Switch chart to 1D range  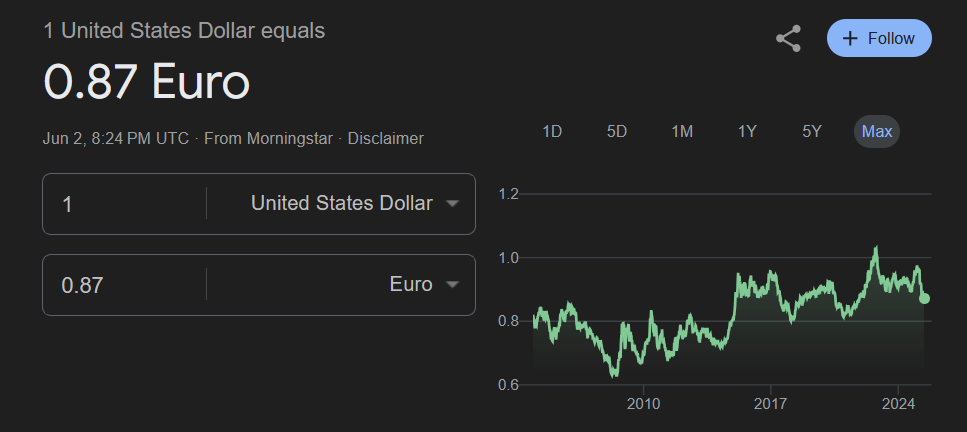tap(552, 131)
